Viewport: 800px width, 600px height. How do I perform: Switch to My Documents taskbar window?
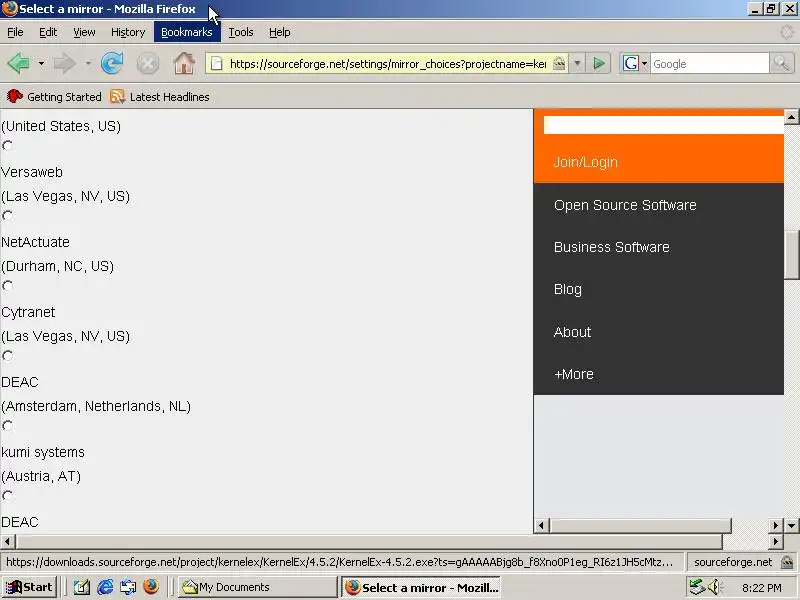click(257, 587)
